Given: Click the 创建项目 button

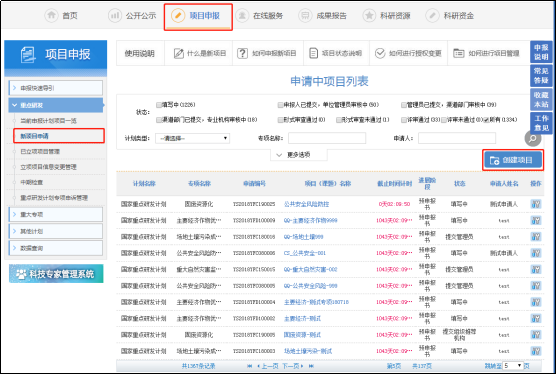Looking at the screenshot, I should tap(513, 160).
